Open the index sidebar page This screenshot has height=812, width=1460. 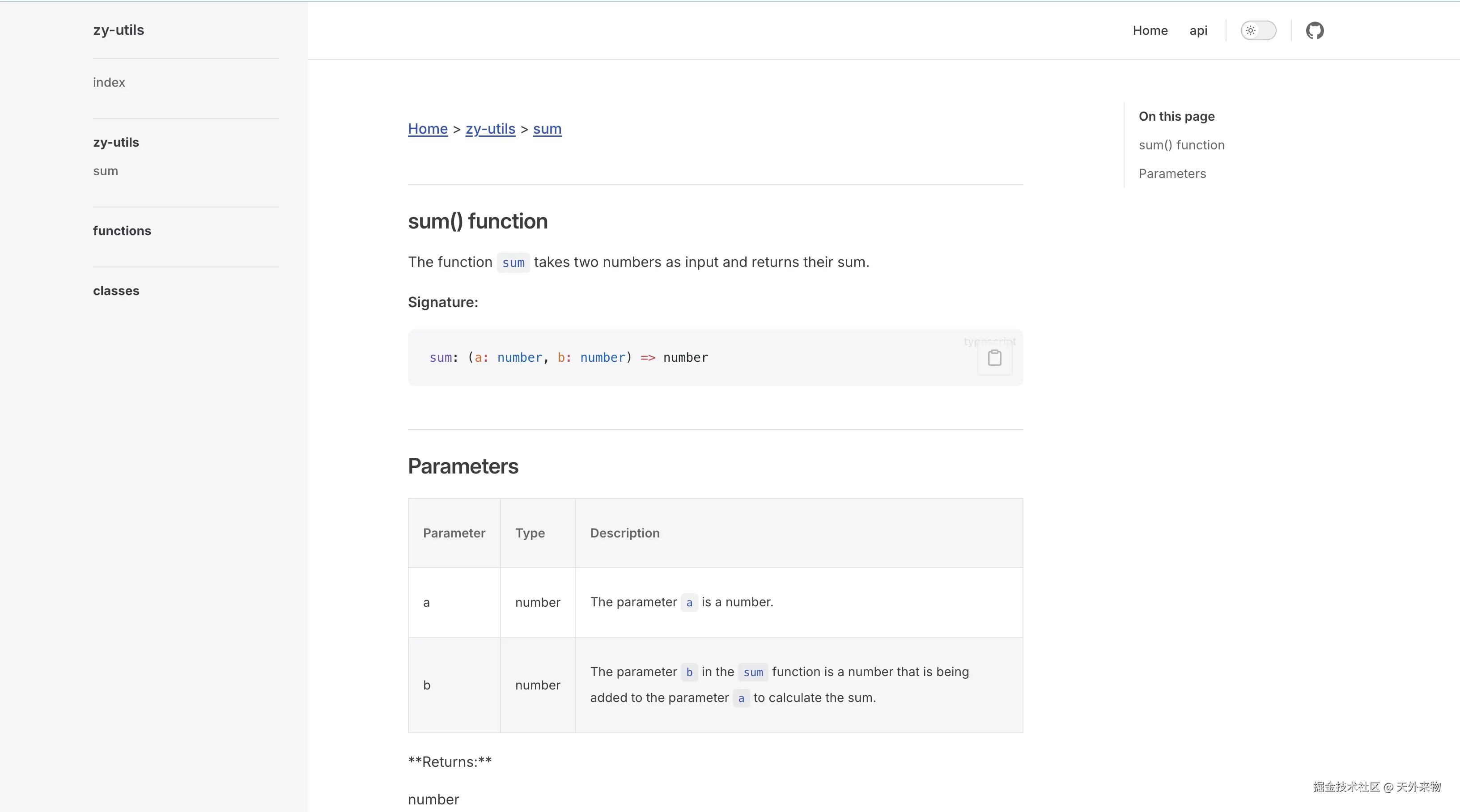click(109, 83)
